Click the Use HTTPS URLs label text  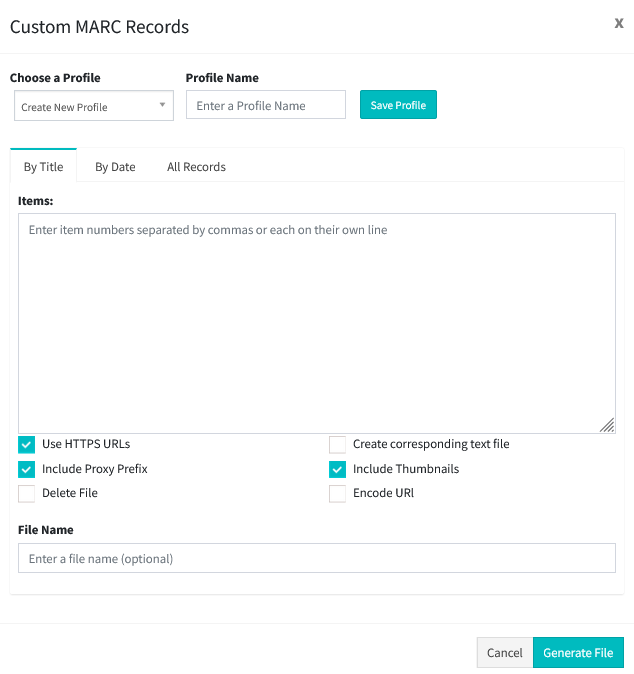86,444
